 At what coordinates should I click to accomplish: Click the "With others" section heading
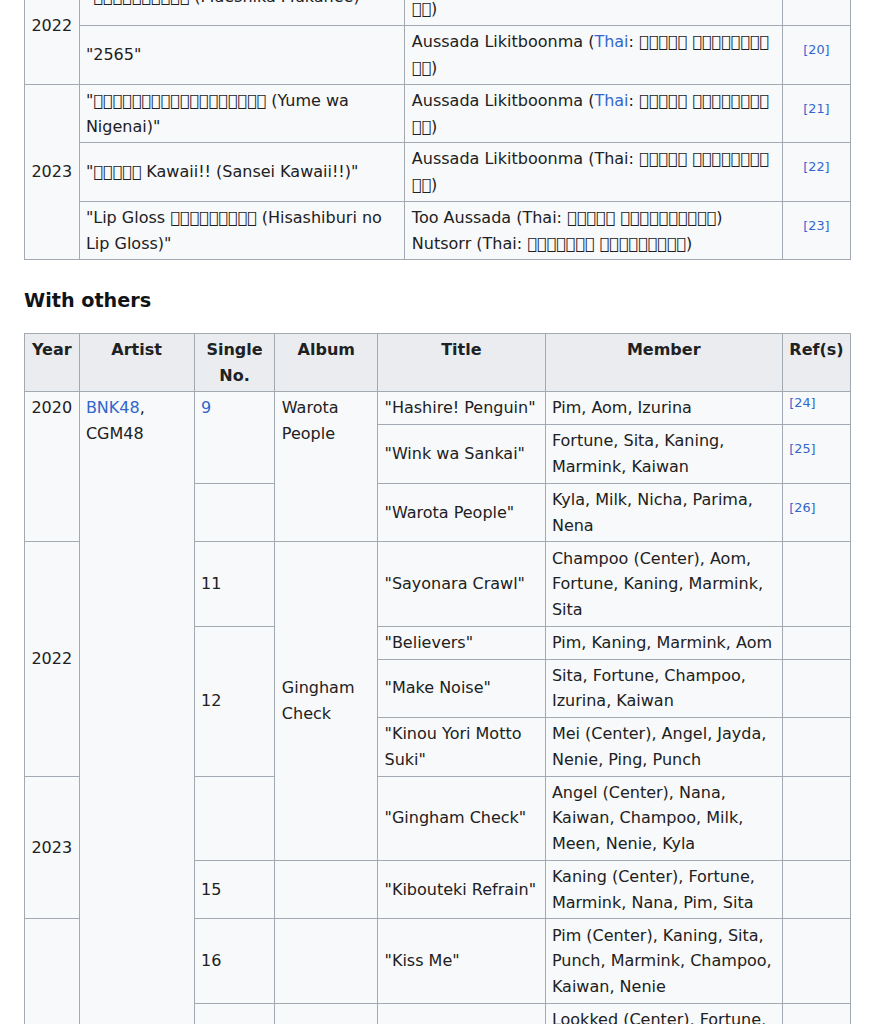(88, 301)
